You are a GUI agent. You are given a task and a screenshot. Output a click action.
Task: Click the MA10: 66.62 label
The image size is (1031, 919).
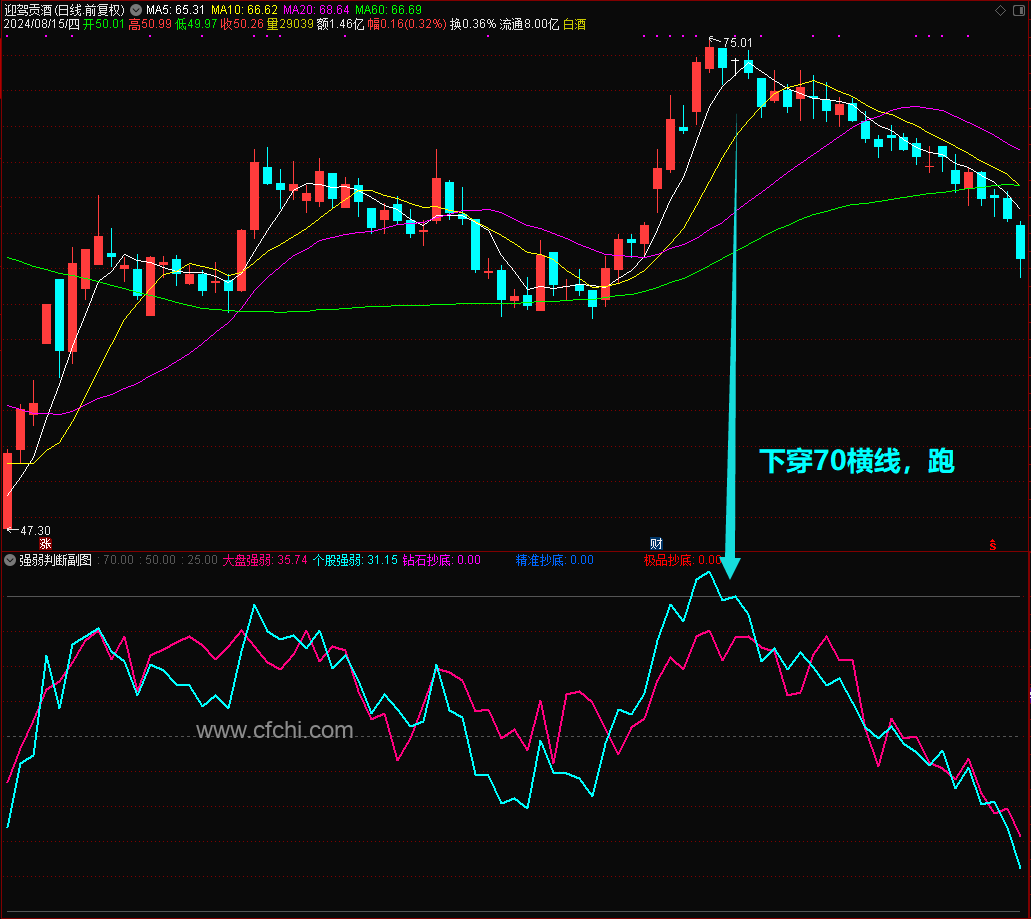pyautogui.click(x=244, y=10)
